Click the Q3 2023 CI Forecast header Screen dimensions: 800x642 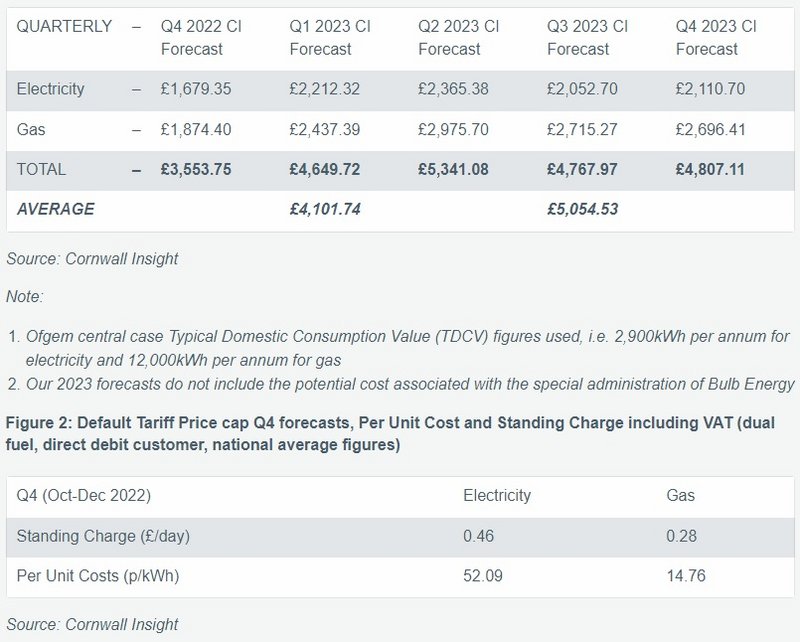tap(587, 37)
